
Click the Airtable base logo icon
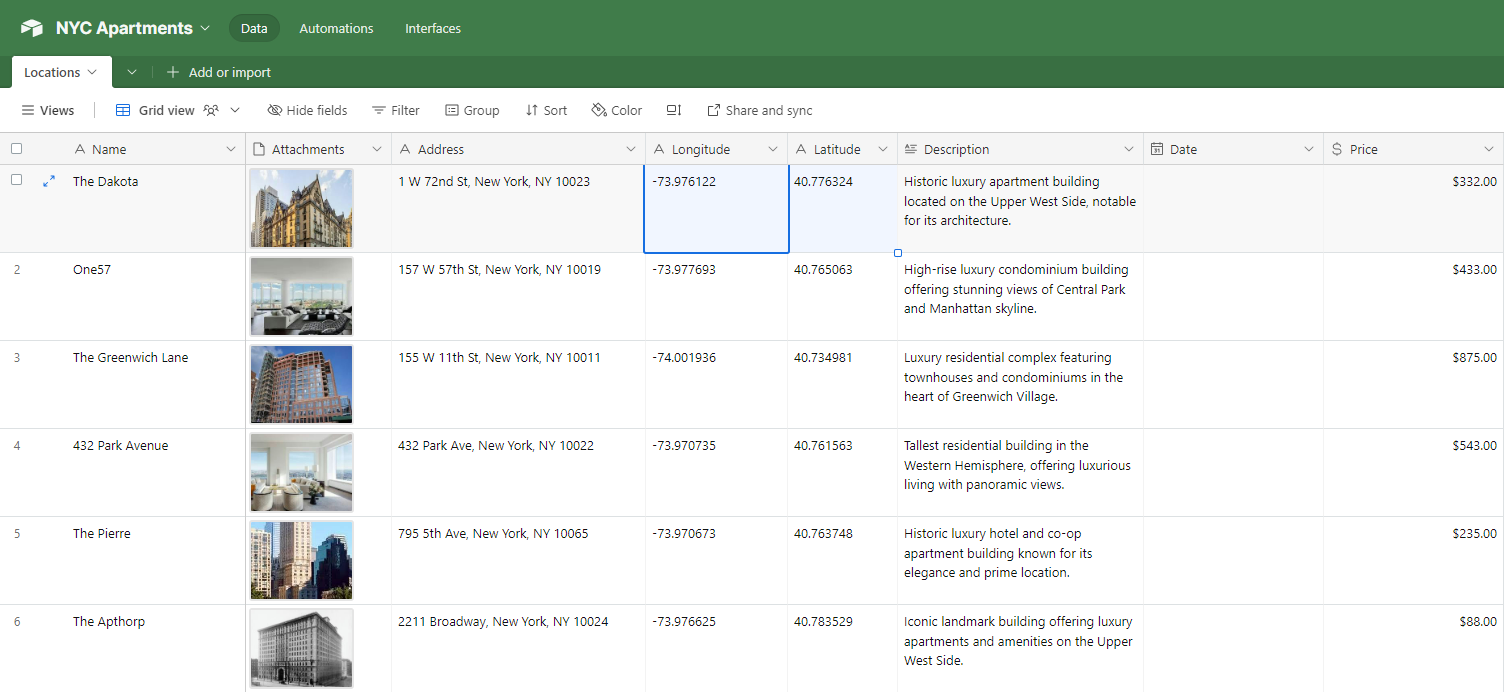point(32,28)
